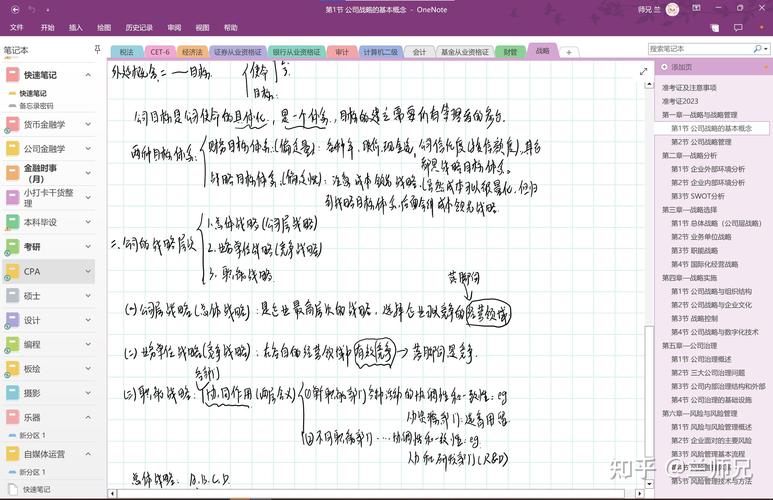
Task: Switch to the CET-6 section tab
Action: (160, 52)
